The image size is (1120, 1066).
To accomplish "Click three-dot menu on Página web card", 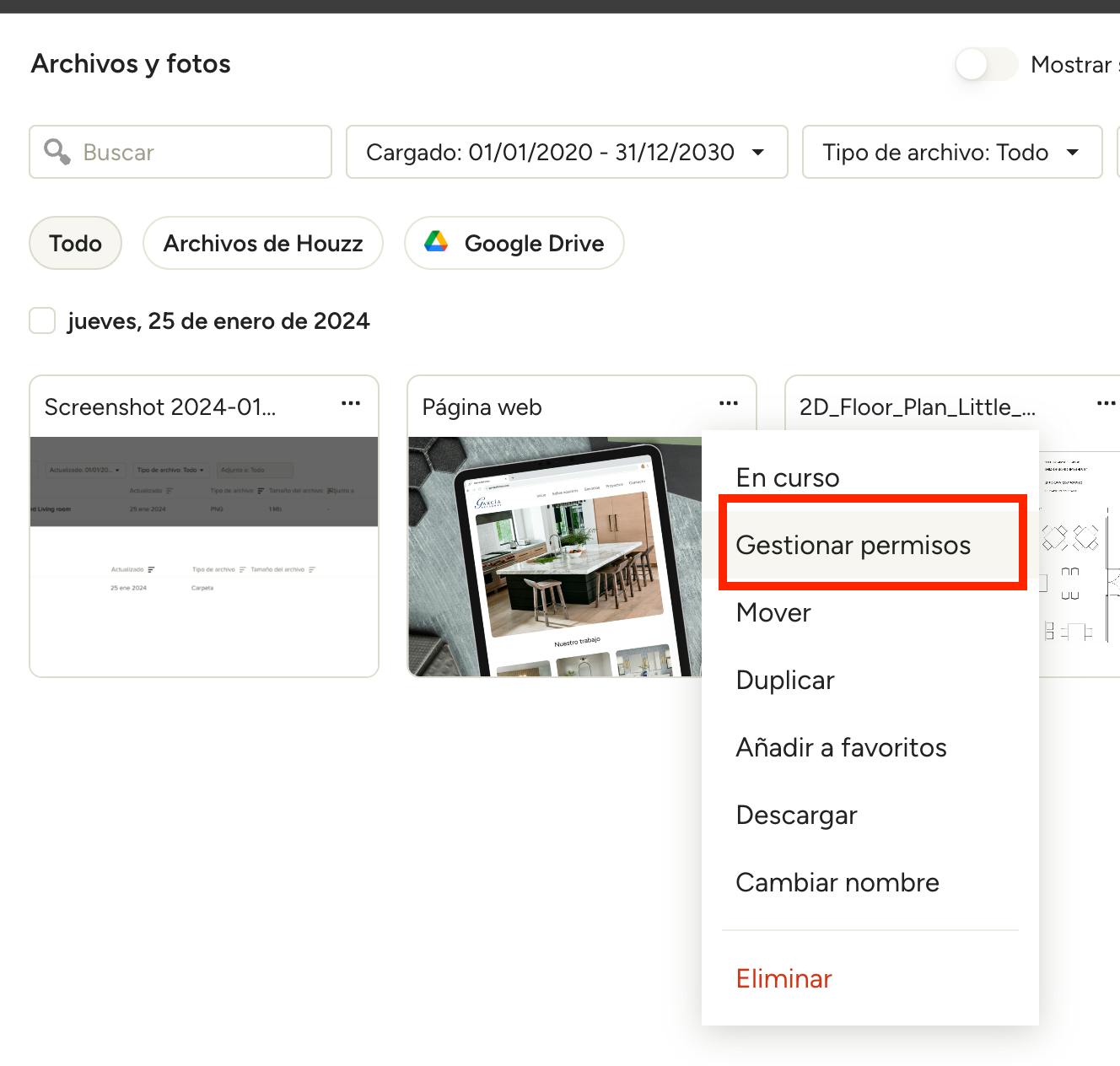I will point(729,404).
